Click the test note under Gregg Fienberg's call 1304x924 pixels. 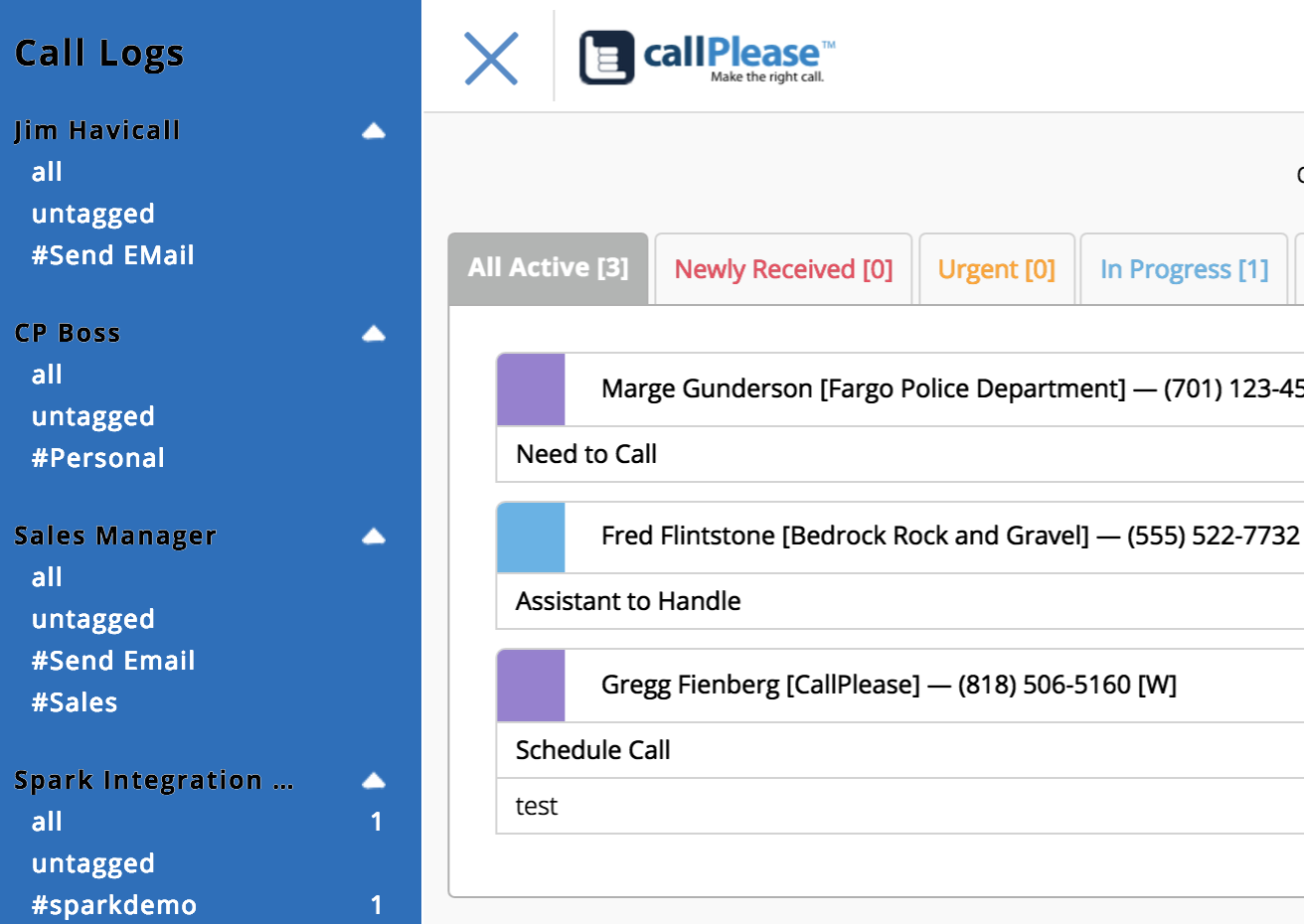[x=536, y=807]
